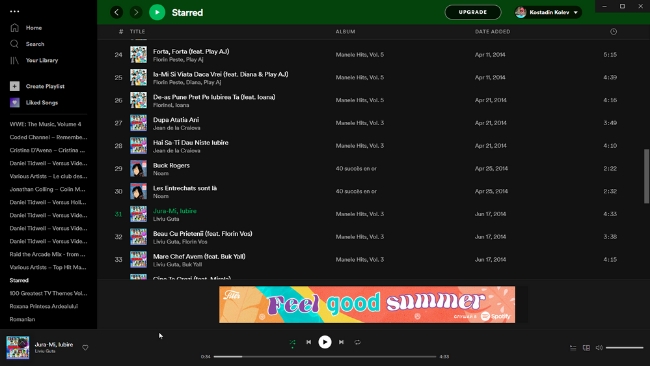Screen dimensions: 650x366
Task: Click now playing album cover
Action: pos(17,347)
